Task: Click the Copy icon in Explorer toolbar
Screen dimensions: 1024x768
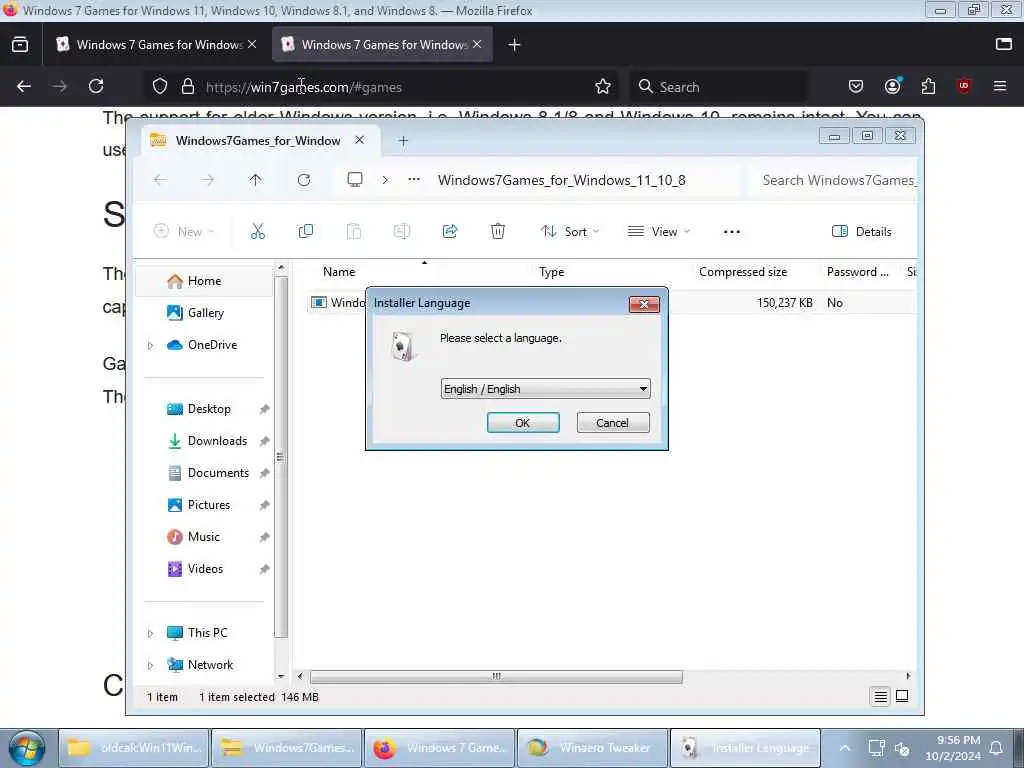Action: 306,231
